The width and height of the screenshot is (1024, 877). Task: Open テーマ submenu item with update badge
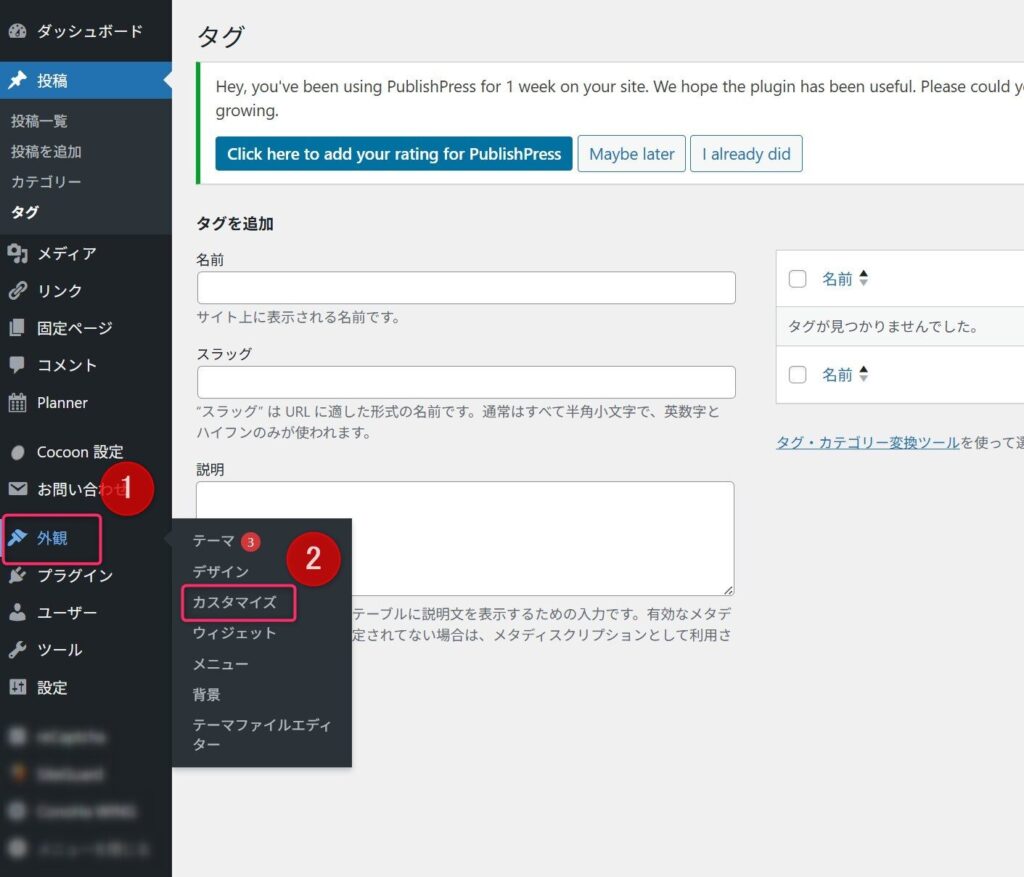tap(214, 541)
